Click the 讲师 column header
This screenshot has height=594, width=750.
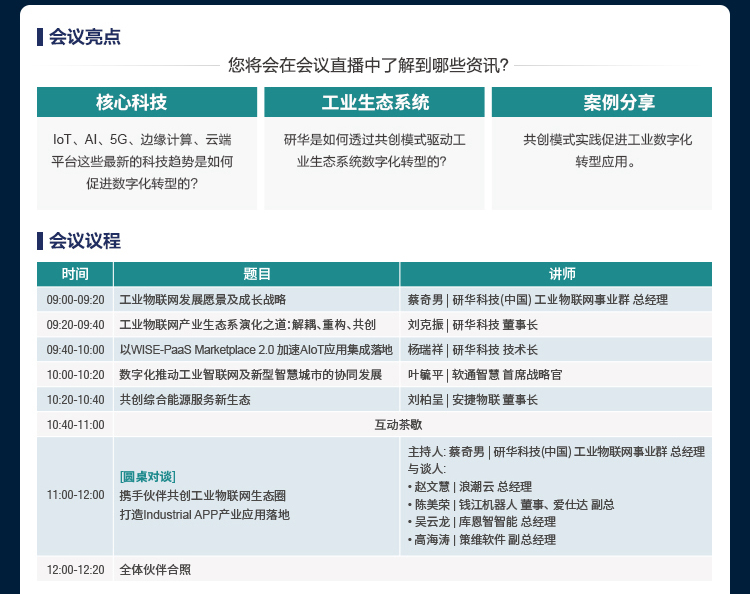click(x=555, y=274)
